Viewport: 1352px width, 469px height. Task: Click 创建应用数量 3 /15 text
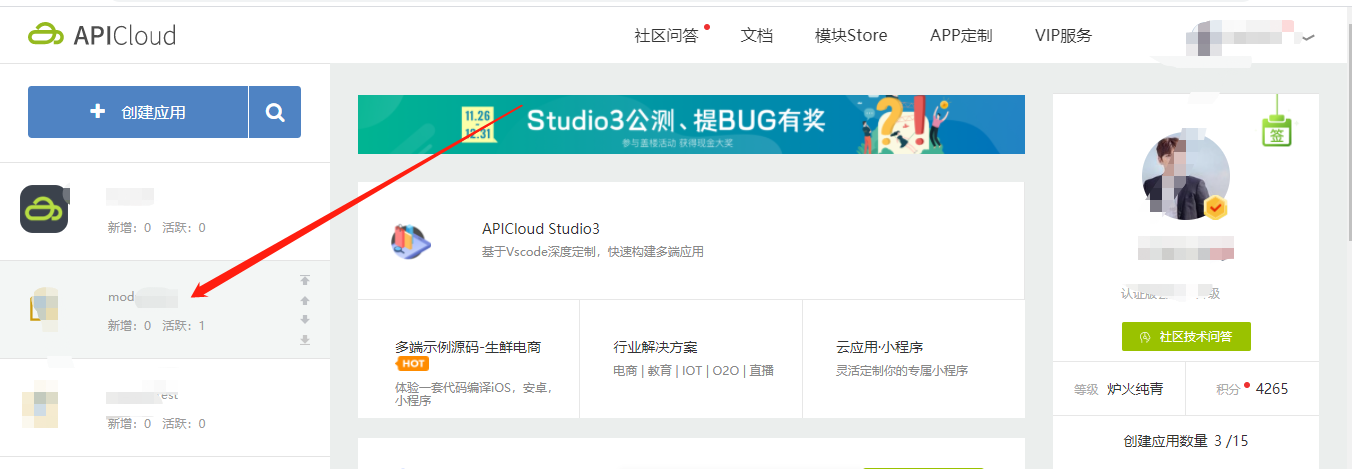coord(1186,441)
